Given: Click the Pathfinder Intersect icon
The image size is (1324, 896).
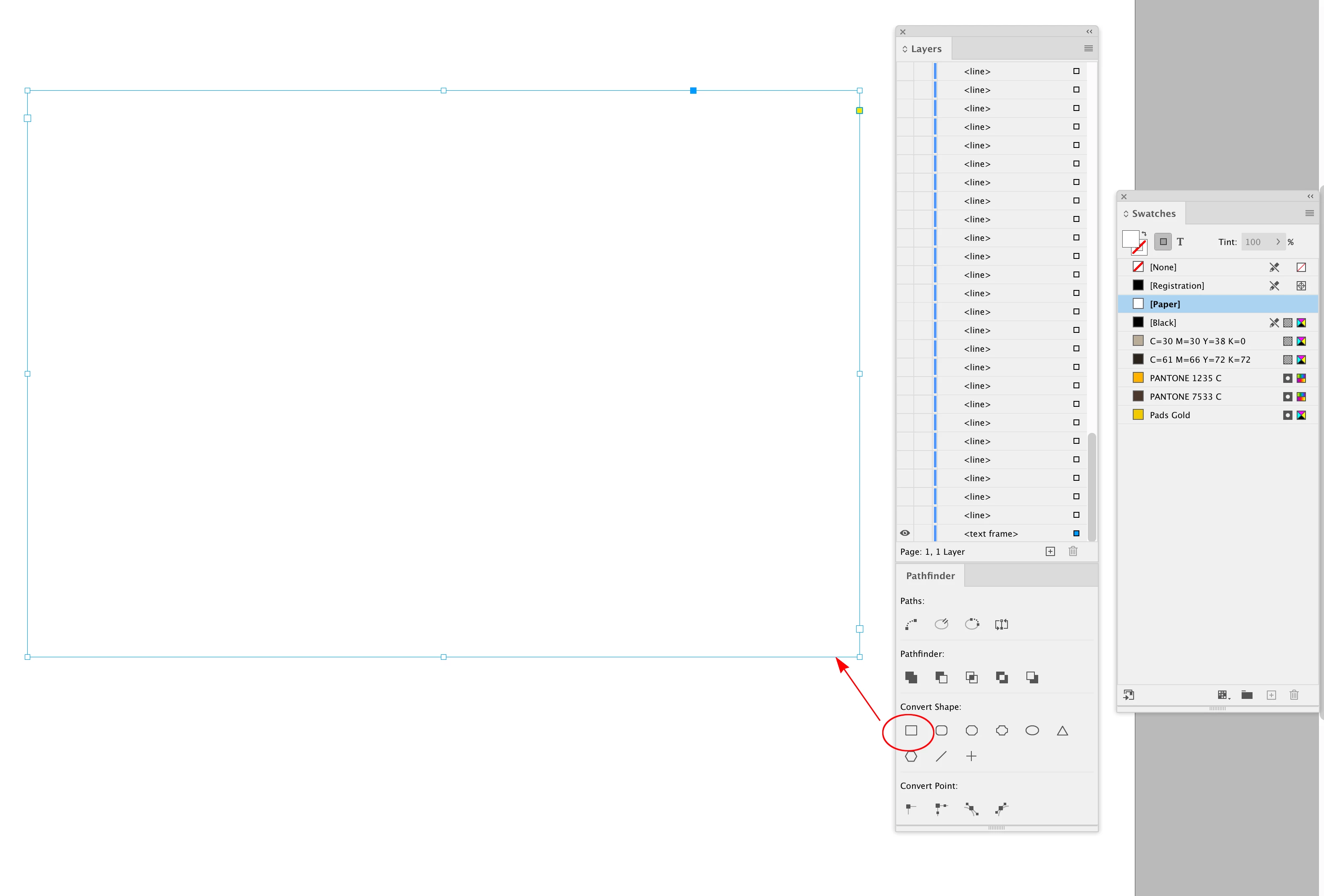Looking at the screenshot, I should (x=971, y=677).
